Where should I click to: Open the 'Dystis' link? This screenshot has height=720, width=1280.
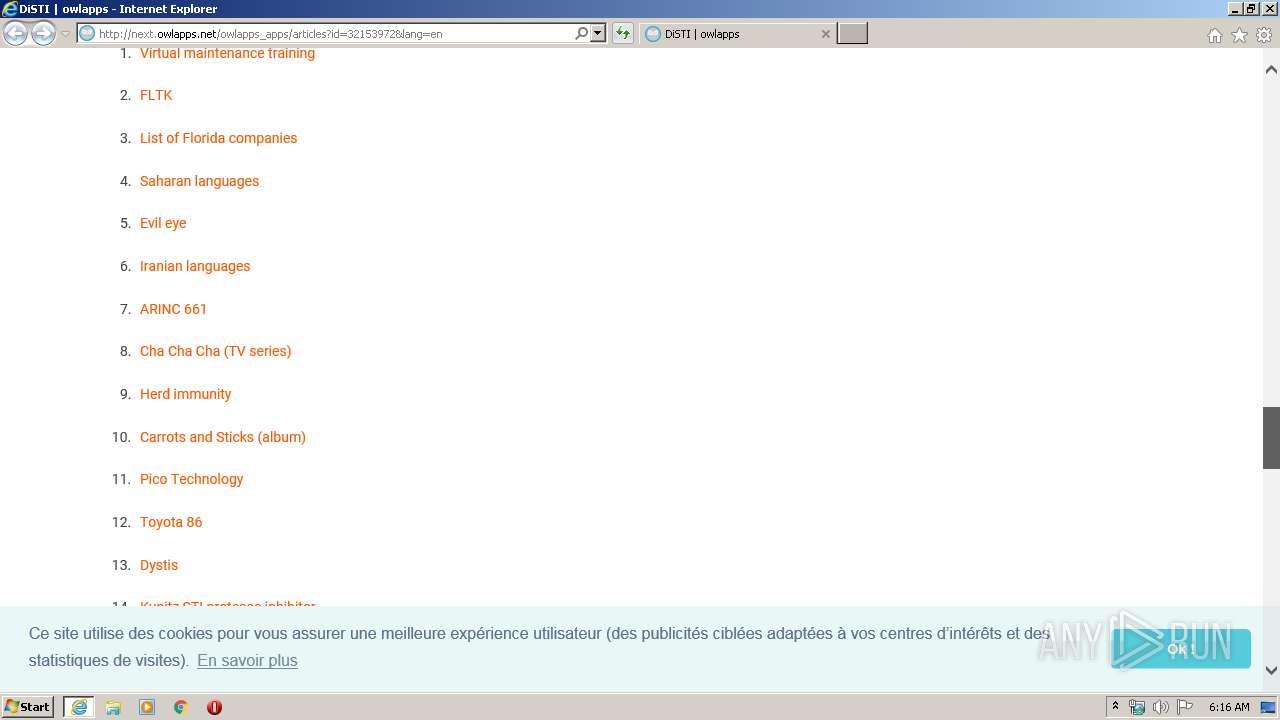[x=159, y=565]
